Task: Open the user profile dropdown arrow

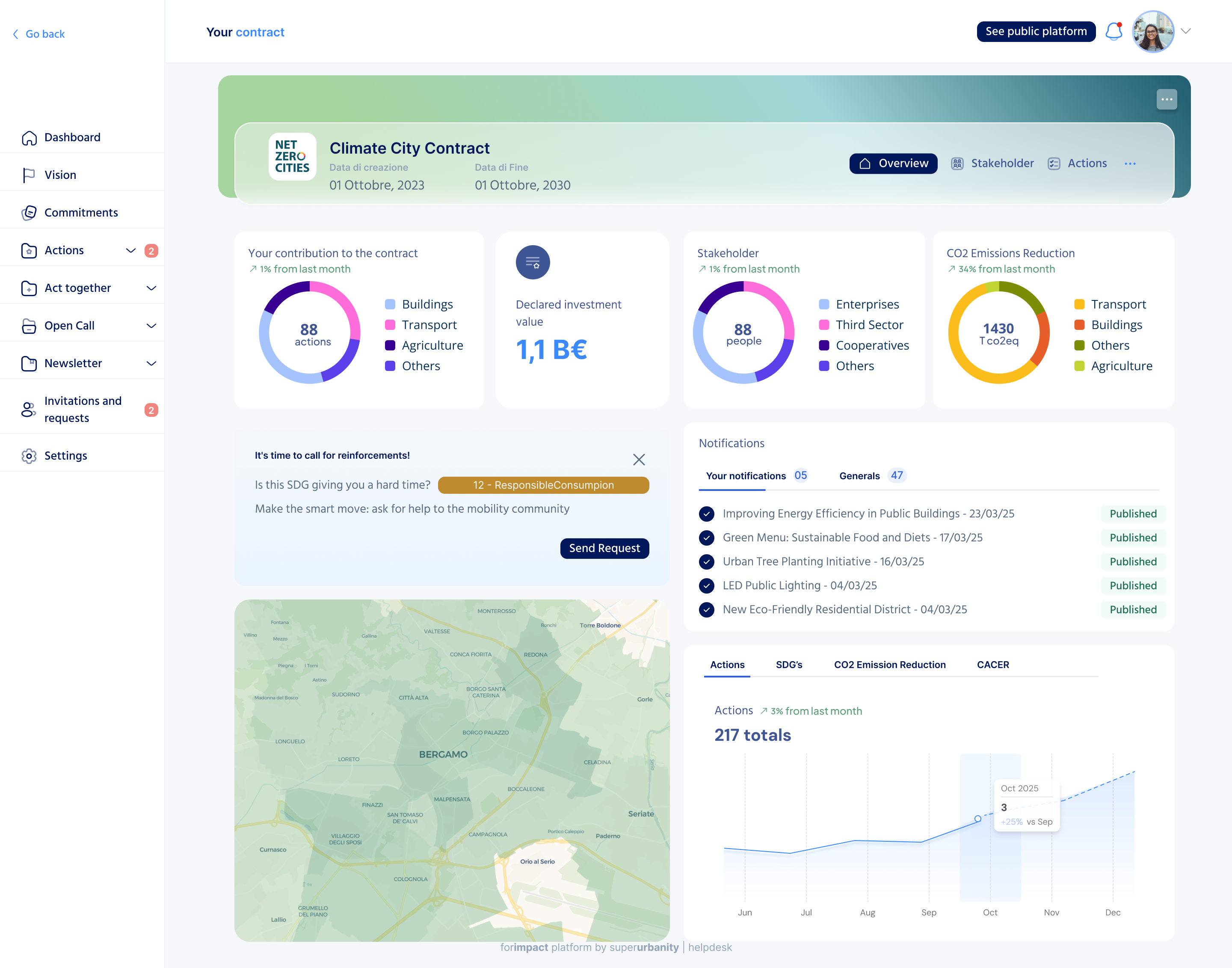Action: point(1186,31)
